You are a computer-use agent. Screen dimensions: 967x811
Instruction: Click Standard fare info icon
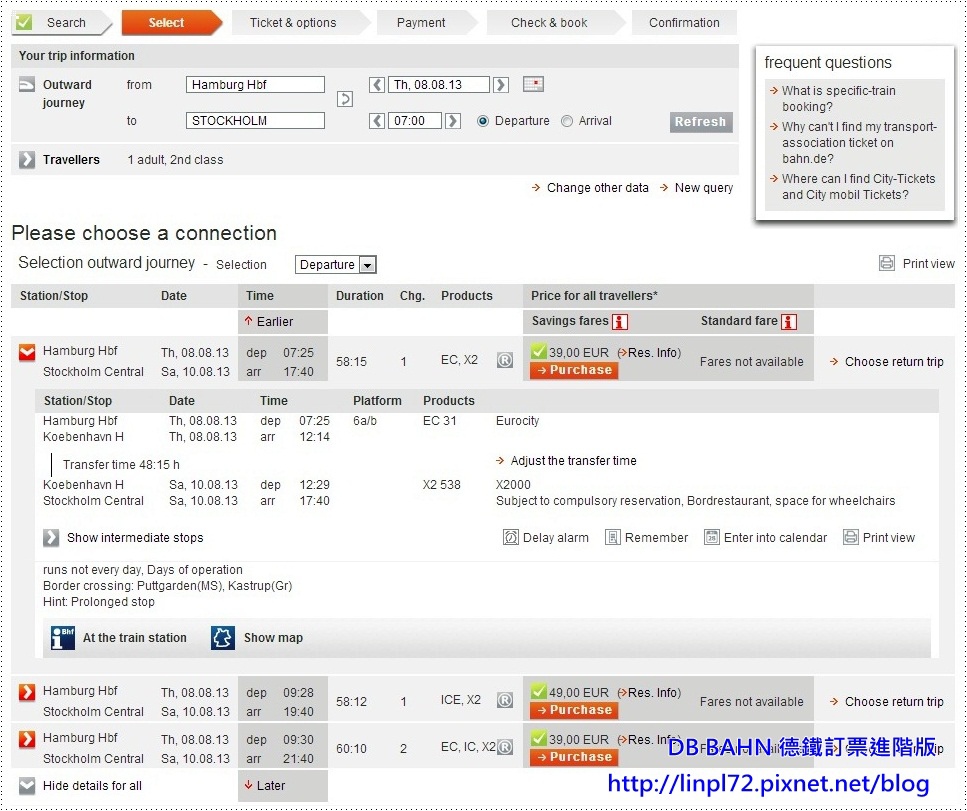(789, 322)
